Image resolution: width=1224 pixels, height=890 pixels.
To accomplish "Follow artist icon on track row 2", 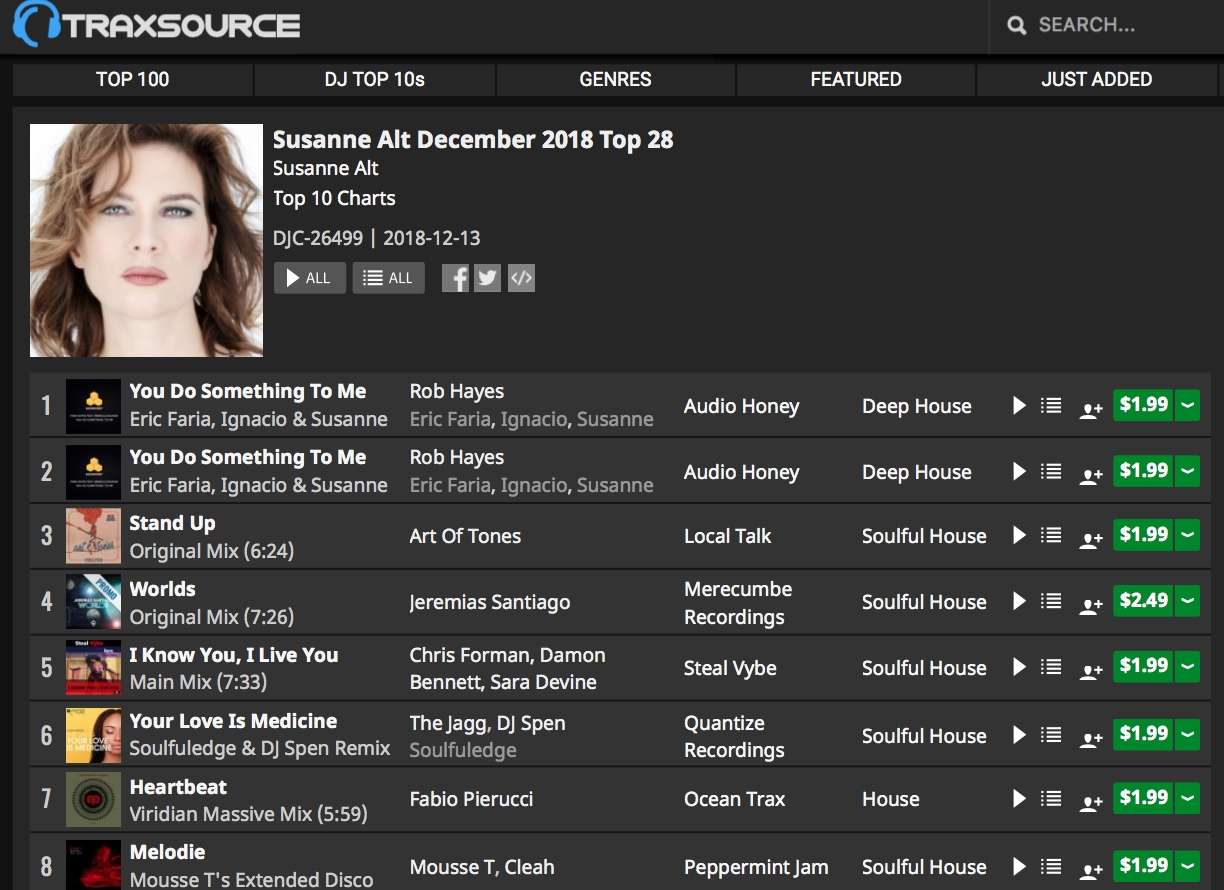I will point(1091,474).
